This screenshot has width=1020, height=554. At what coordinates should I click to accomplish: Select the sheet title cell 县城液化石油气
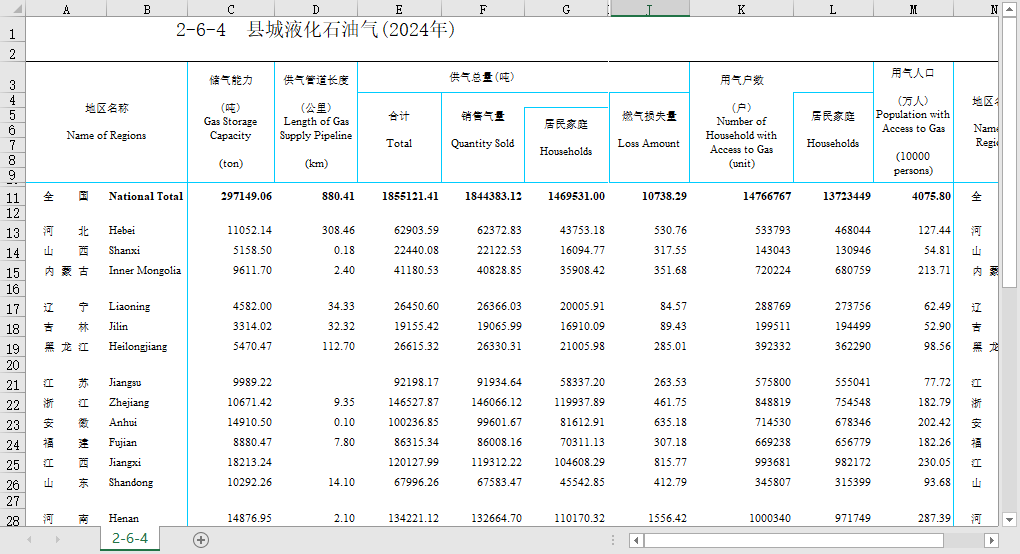point(315,30)
